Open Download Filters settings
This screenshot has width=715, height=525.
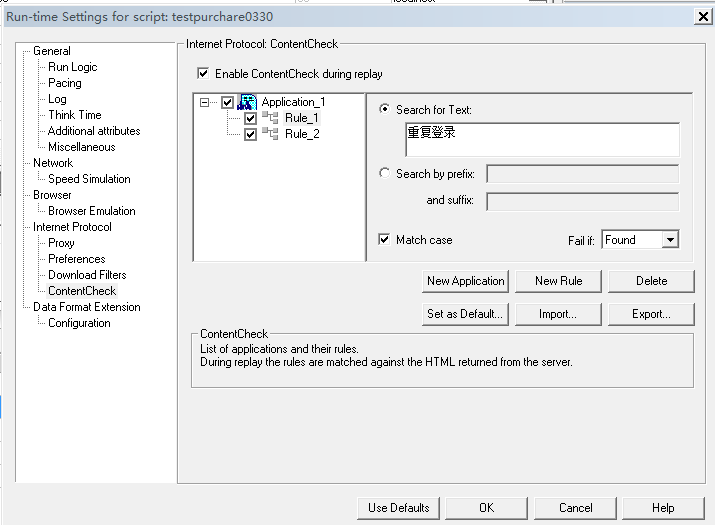click(x=87, y=275)
